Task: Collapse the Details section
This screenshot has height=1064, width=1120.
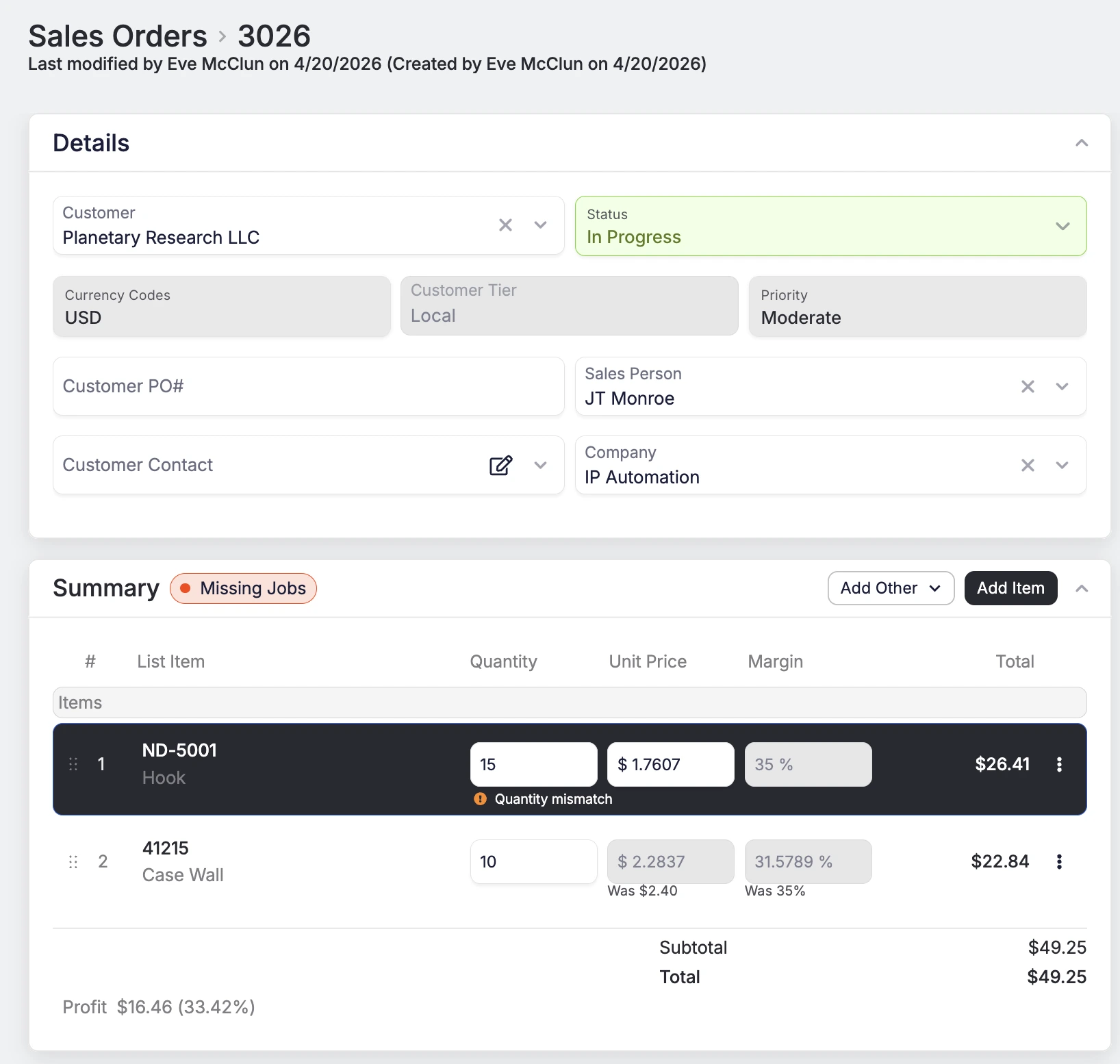Action: point(1082,142)
